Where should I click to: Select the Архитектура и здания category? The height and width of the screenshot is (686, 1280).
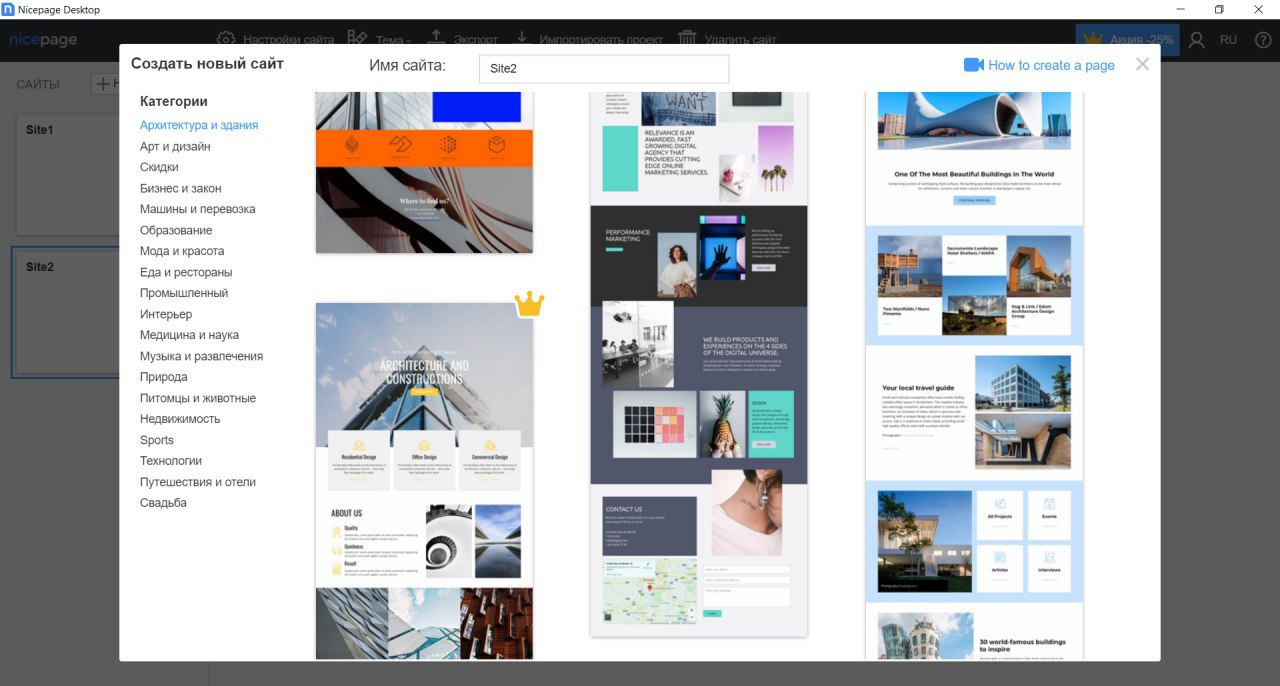tap(199, 125)
